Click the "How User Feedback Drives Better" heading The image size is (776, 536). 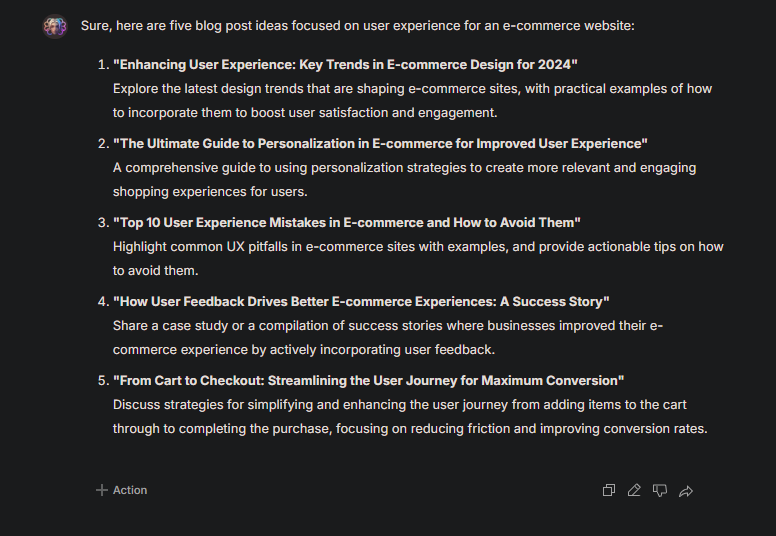point(361,301)
